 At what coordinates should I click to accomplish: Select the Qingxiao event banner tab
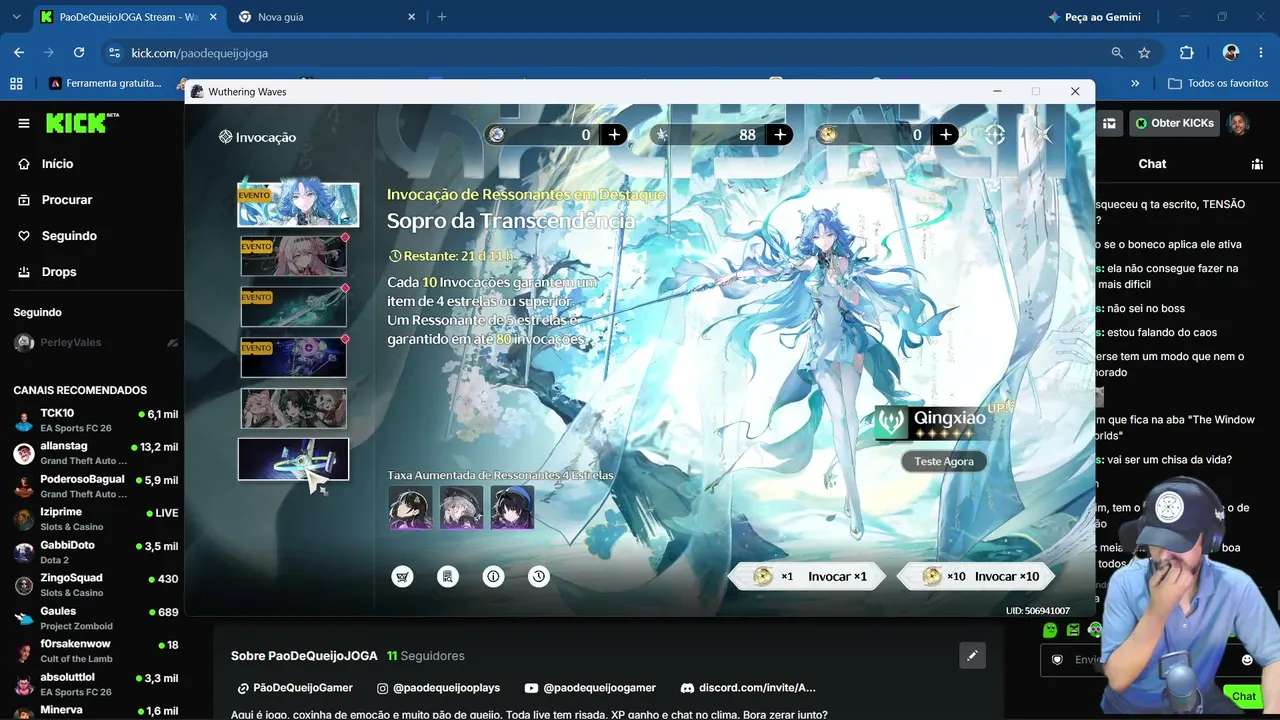(298, 204)
